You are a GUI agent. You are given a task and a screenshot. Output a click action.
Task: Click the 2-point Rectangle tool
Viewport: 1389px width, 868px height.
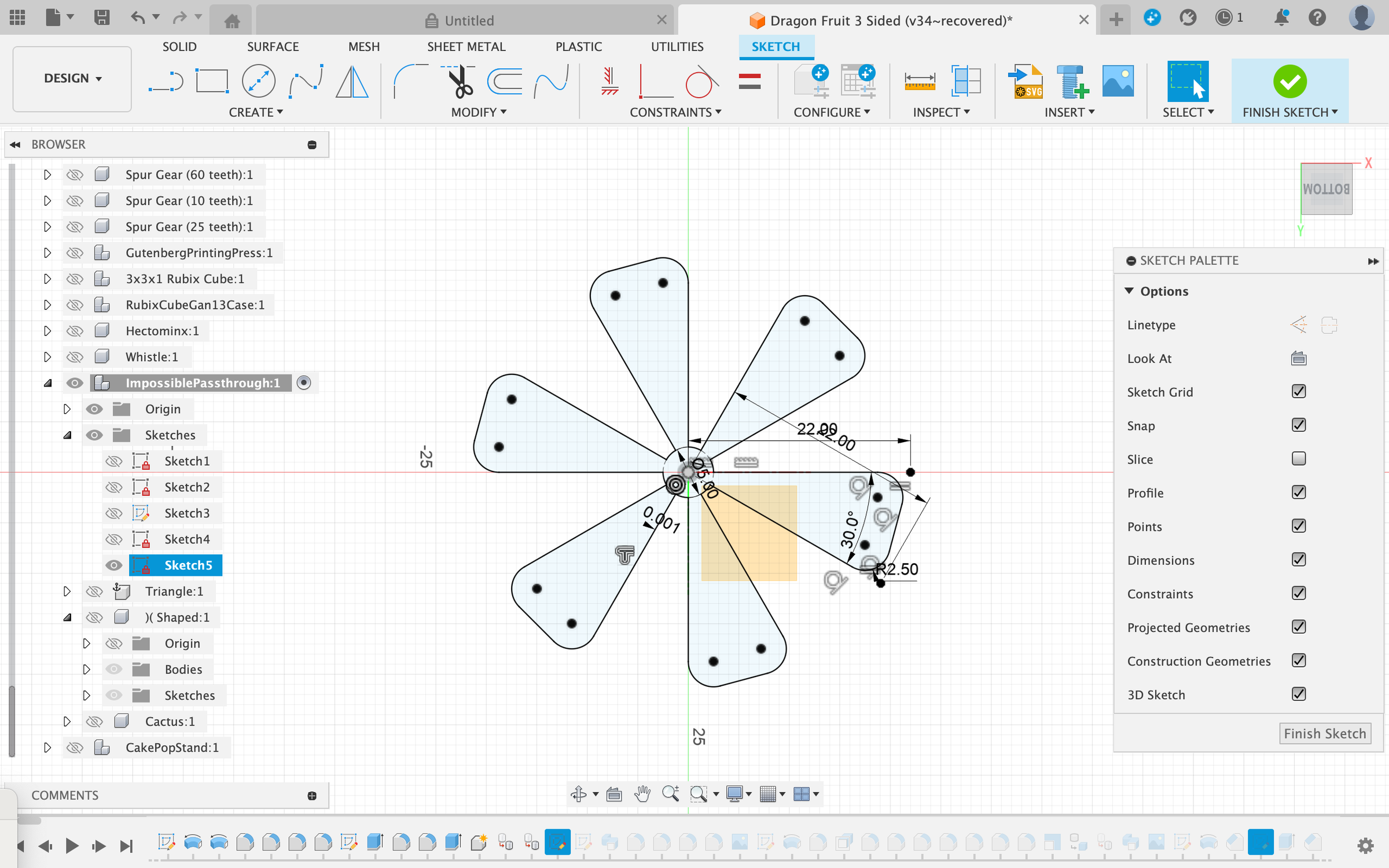click(212, 82)
